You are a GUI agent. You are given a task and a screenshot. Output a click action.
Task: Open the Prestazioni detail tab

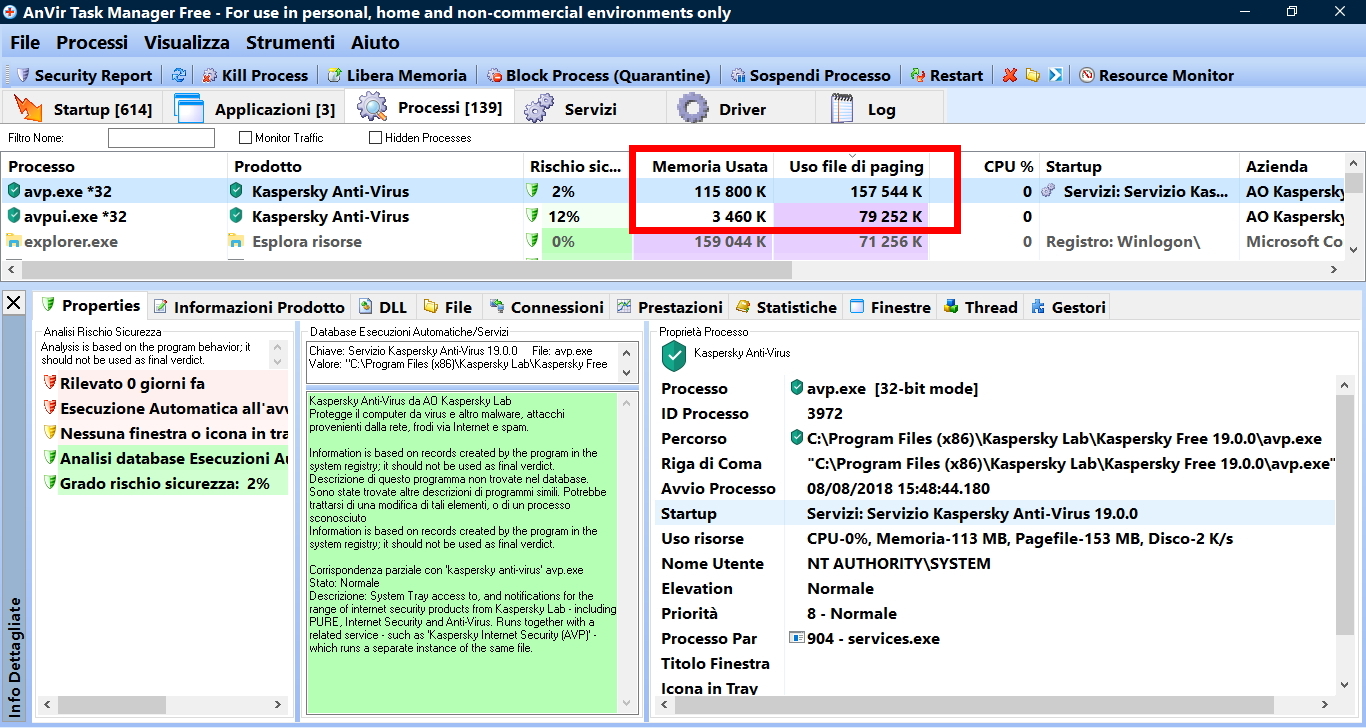[669, 307]
